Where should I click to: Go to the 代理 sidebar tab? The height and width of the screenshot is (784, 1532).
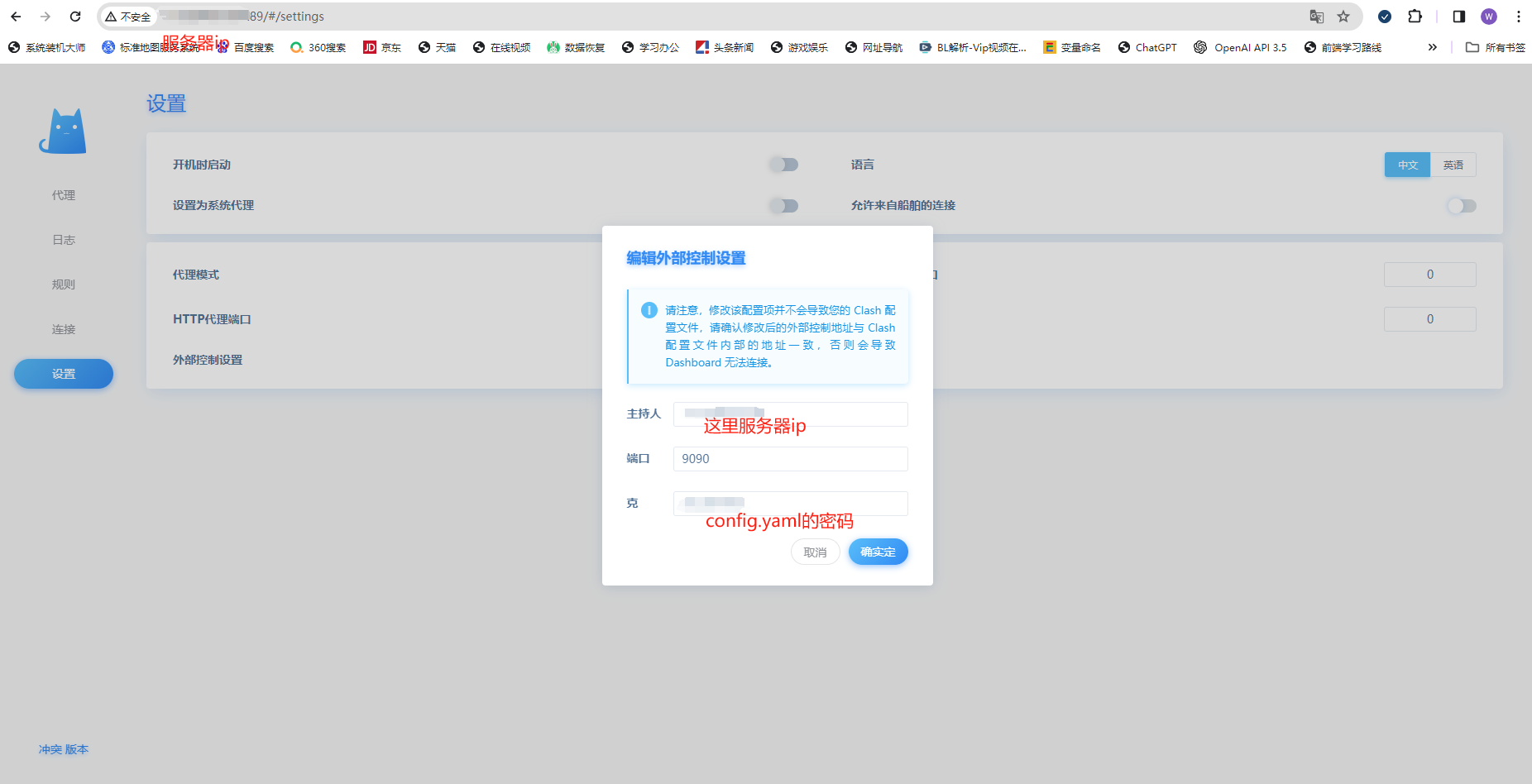64,195
